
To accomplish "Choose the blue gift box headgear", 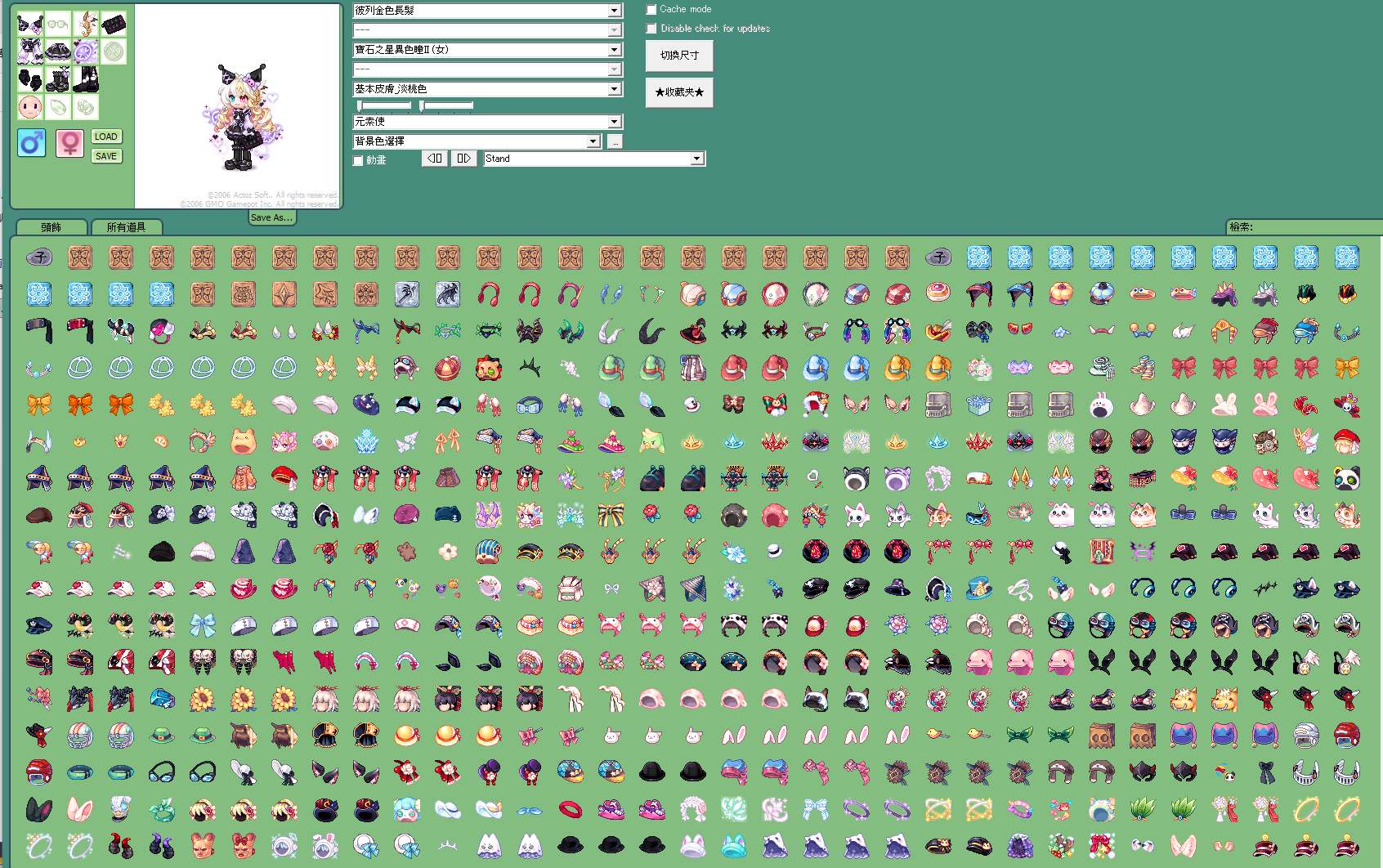I will pos(978,405).
